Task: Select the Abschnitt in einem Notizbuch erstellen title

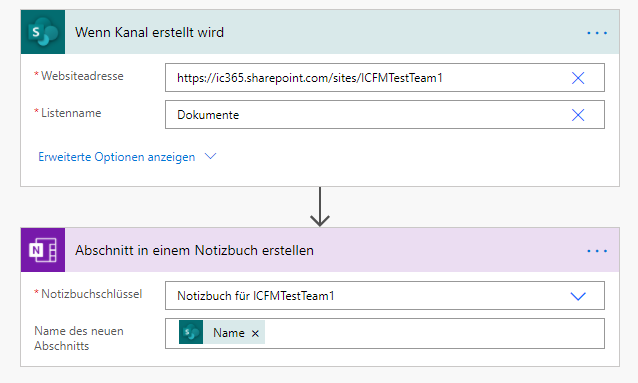Action: 194,250
